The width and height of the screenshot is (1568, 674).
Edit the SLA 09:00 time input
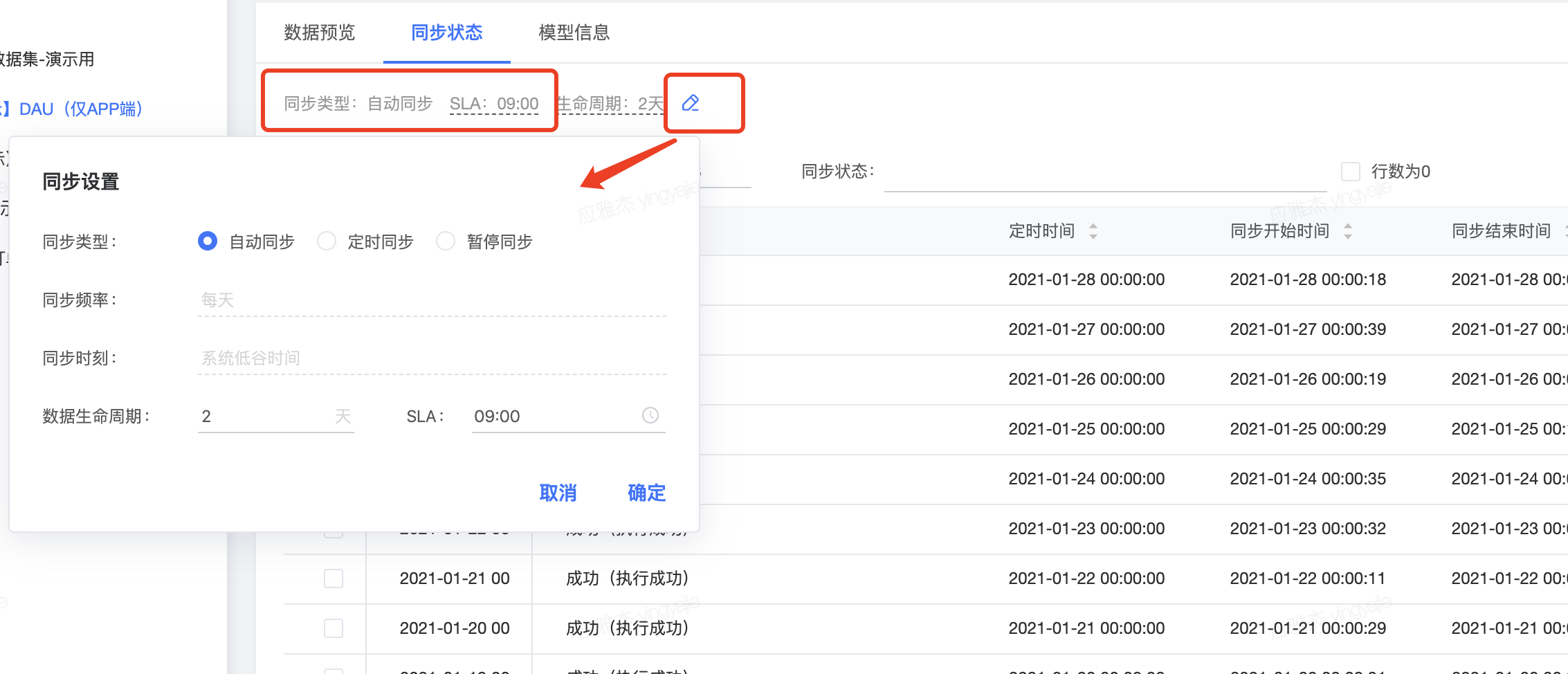click(x=568, y=417)
